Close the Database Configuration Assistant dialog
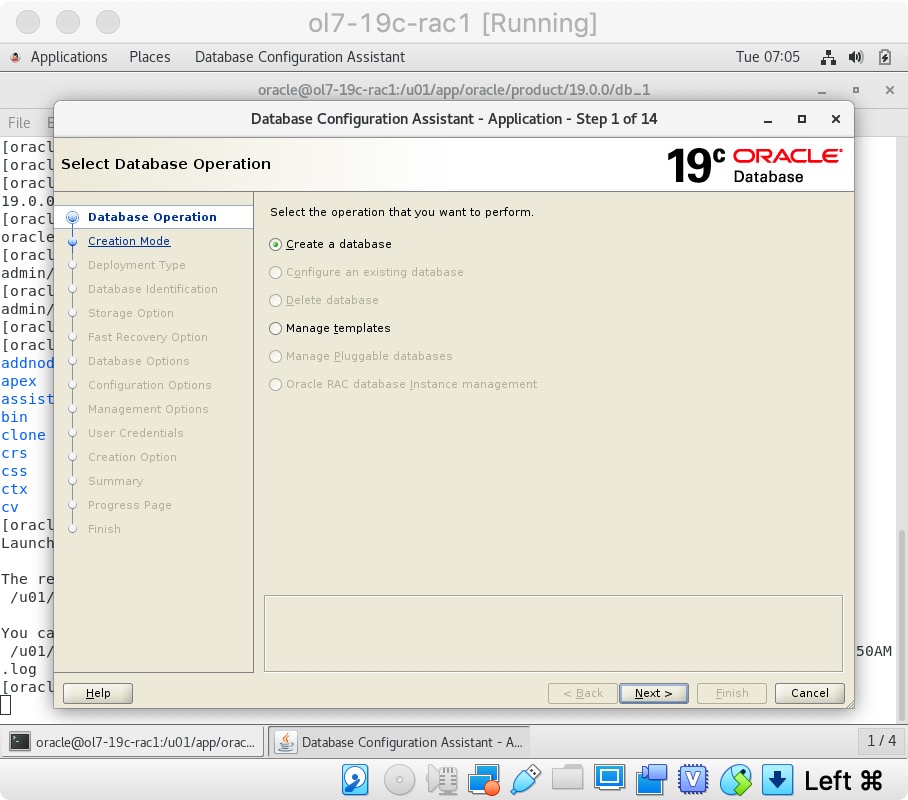This screenshot has width=908, height=800. (x=836, y=119)
